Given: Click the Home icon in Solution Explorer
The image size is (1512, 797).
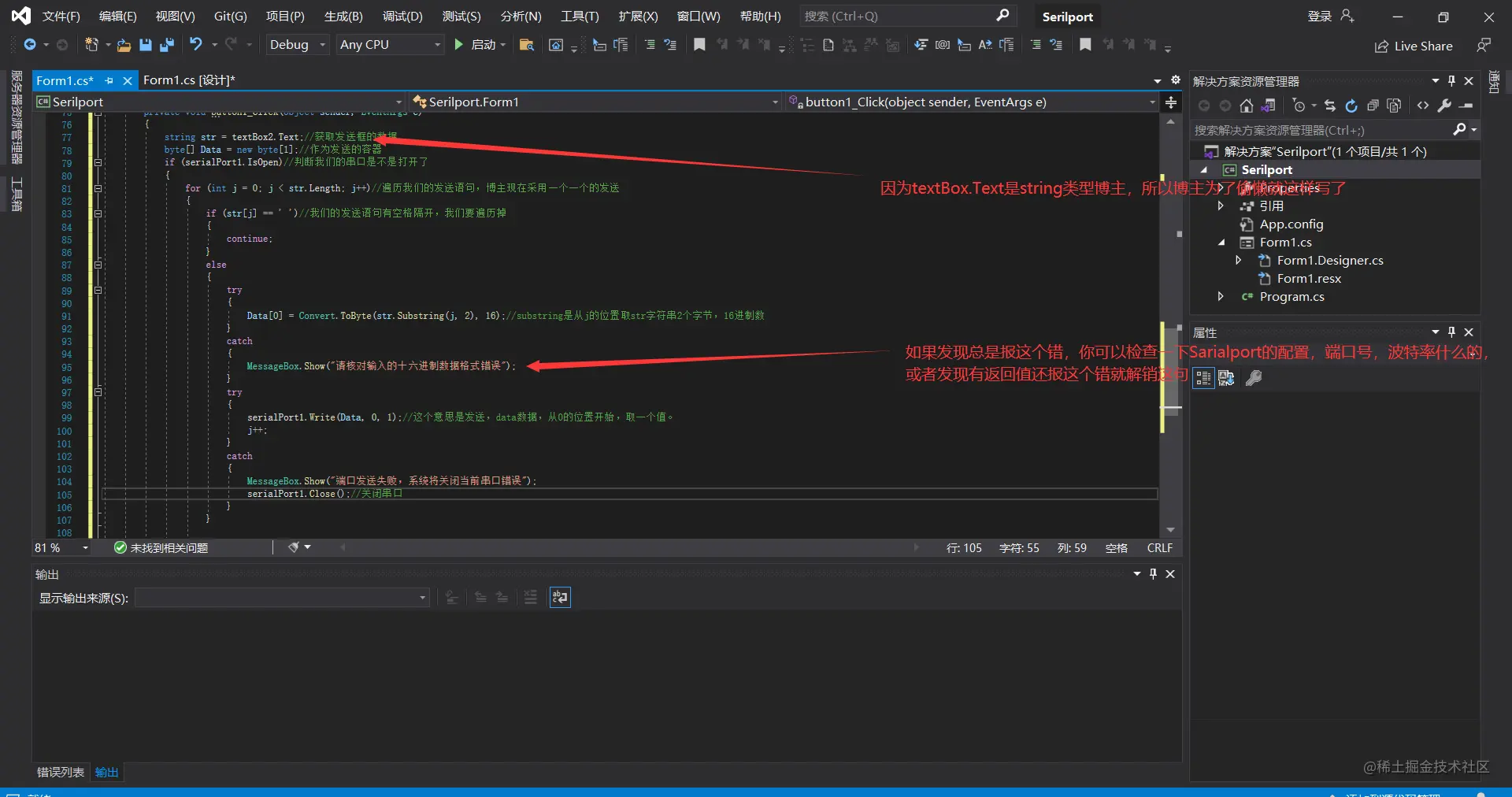Looking at the screenshot, I should pyautogui.click(x=1246, y=106).
